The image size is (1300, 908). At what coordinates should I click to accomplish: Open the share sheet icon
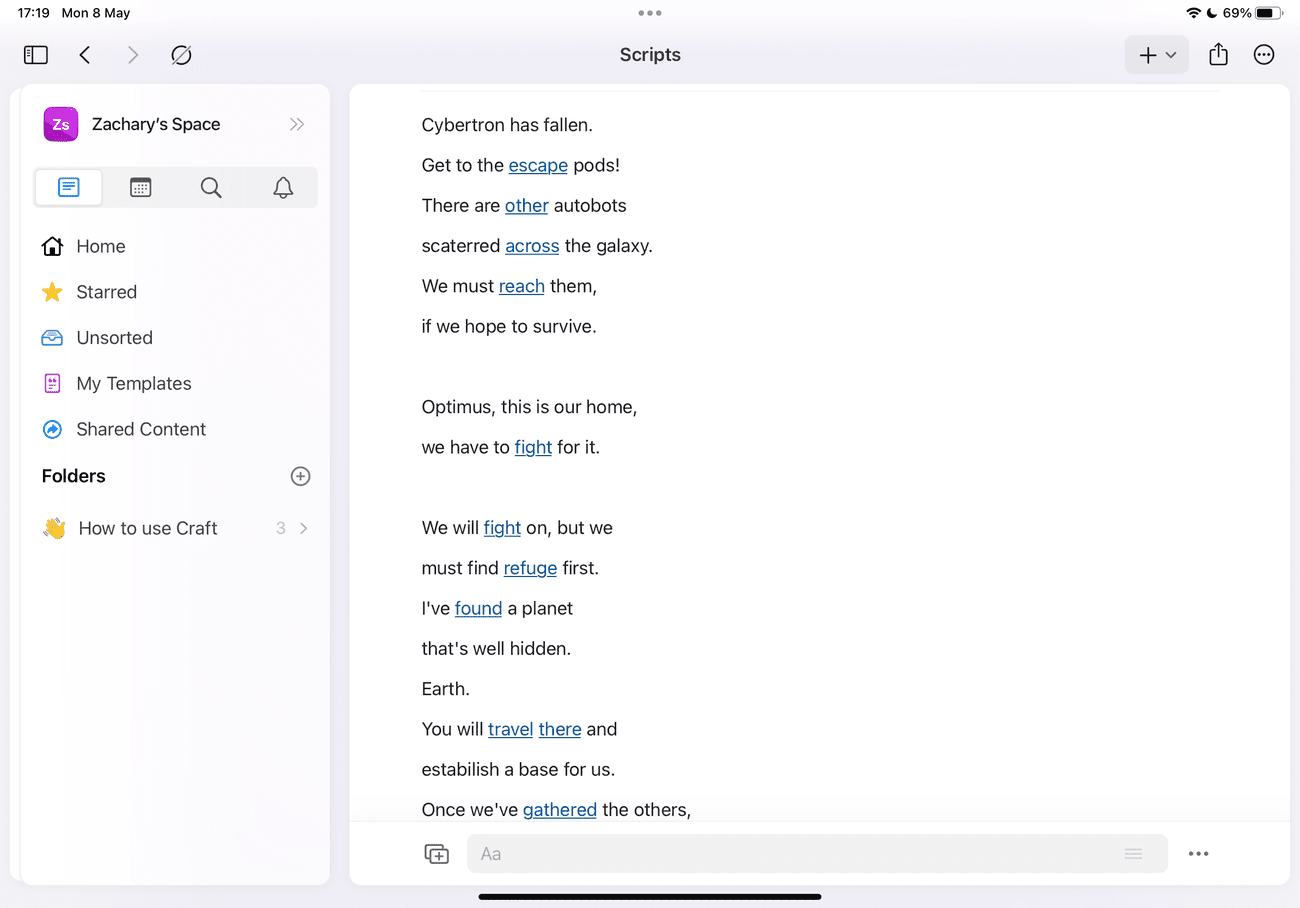tap(1218, 55)
